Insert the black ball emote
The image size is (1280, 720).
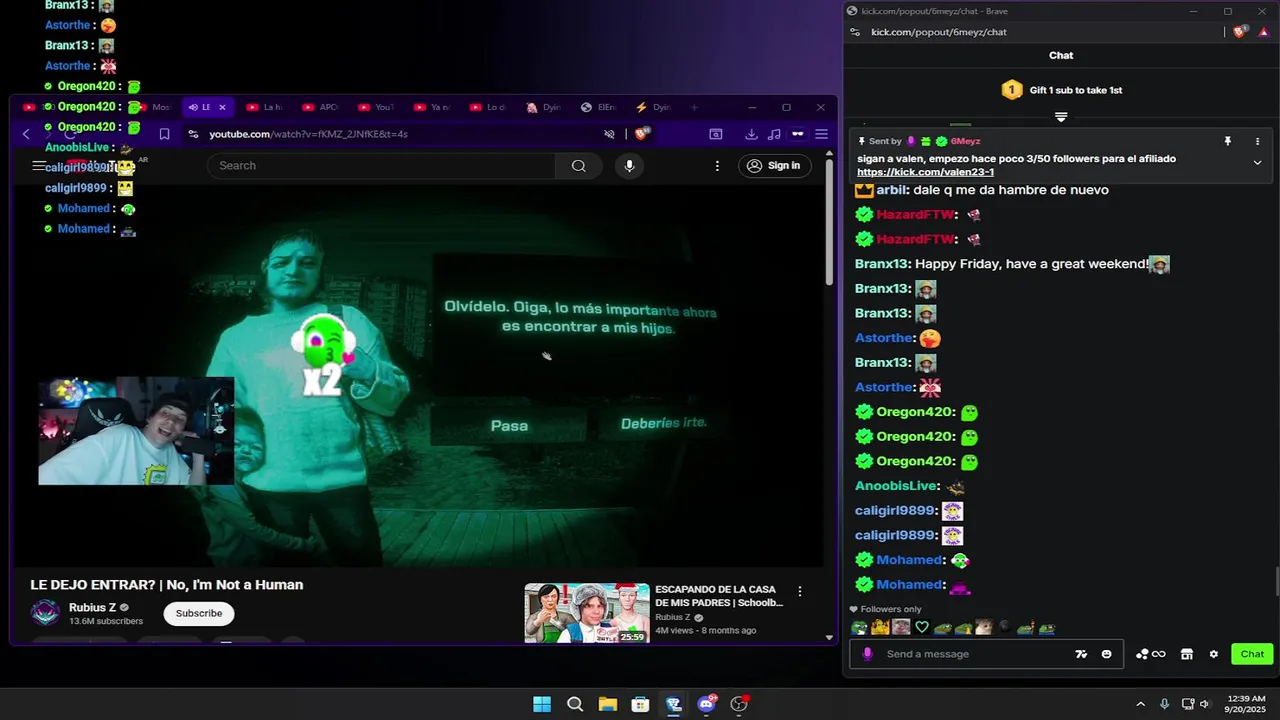tap(1005, 627)
